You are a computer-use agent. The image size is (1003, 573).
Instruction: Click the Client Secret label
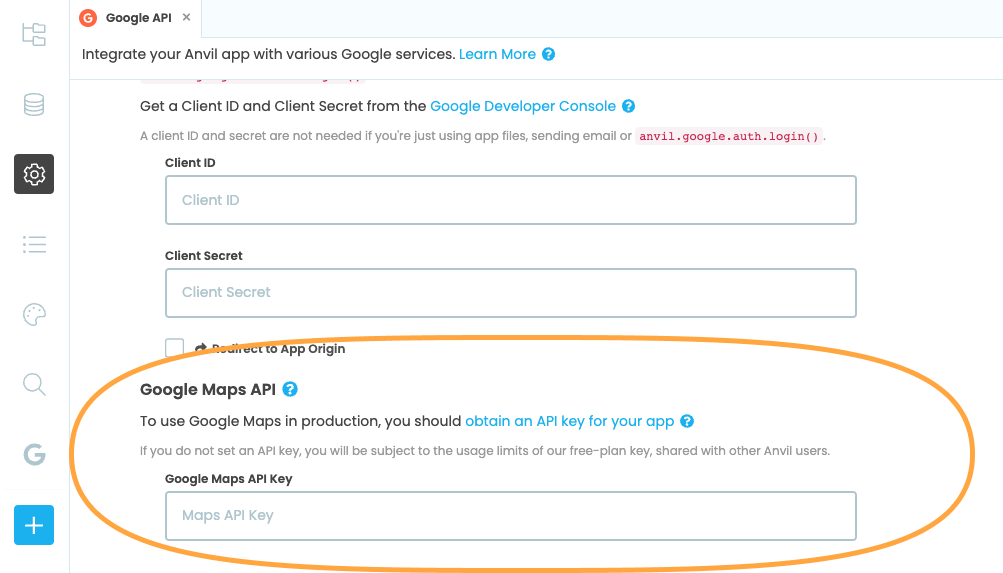pos(203,256)
